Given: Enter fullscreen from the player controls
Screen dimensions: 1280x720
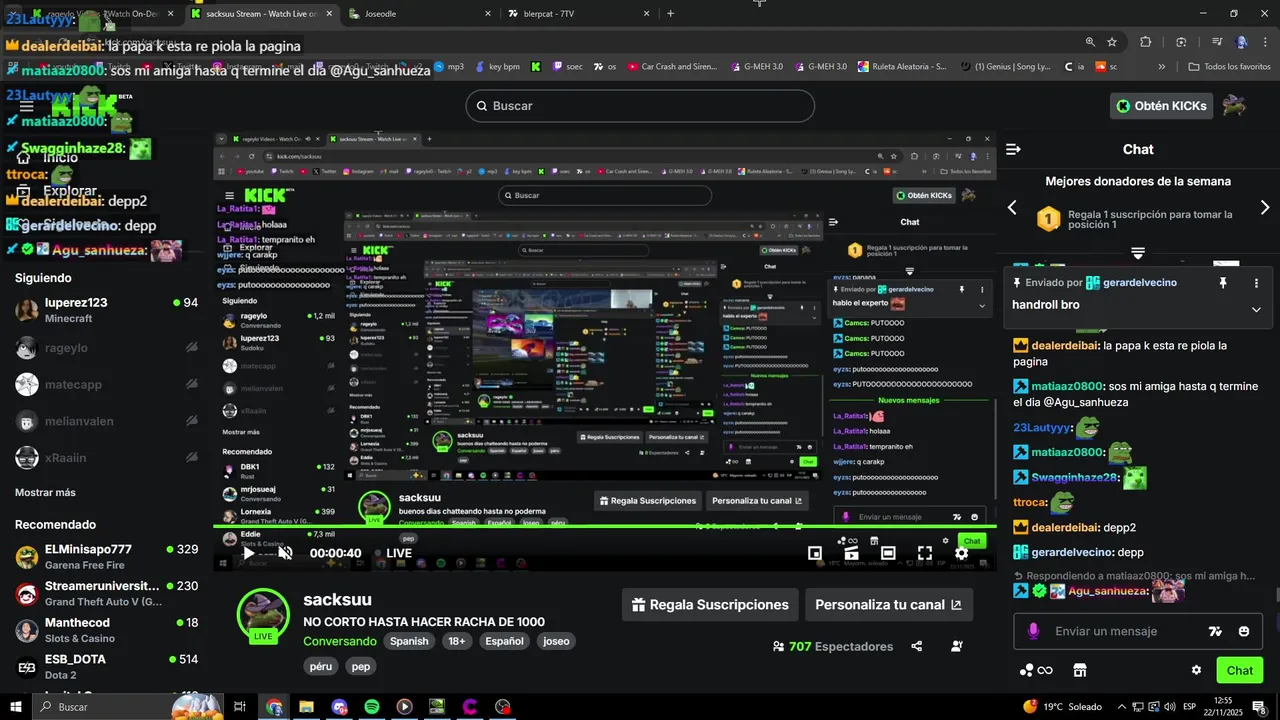Looking at the screenshot, I should [925, 553].
